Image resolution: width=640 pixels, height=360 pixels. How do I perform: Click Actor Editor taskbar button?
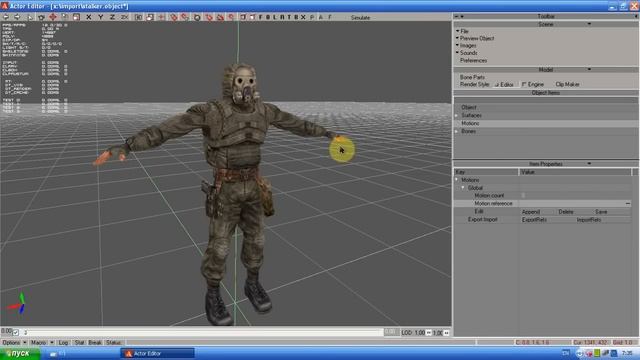tap(158, 353)
